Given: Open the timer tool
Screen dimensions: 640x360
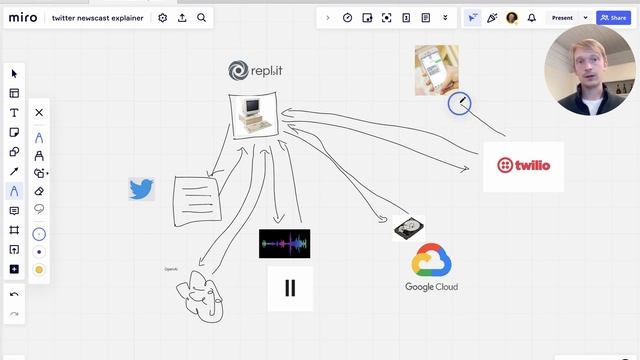Looking at the screenshot, I should [347, 18].
